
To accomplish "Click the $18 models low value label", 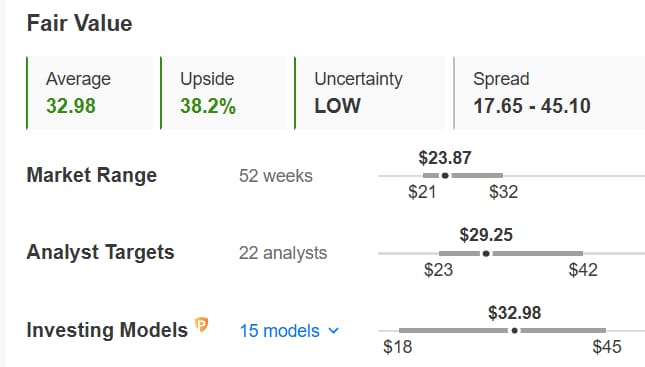I will click(x=397, y=347).
